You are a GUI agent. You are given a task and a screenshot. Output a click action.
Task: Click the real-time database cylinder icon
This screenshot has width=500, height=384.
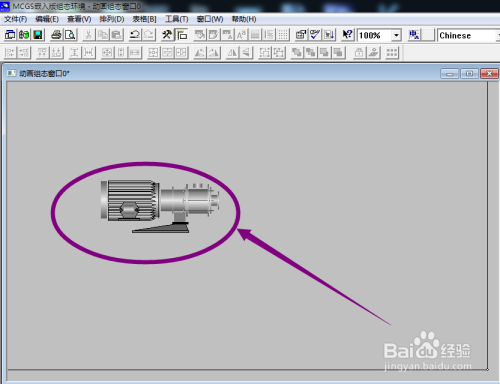pyautogui.click(x=24, y=35)
